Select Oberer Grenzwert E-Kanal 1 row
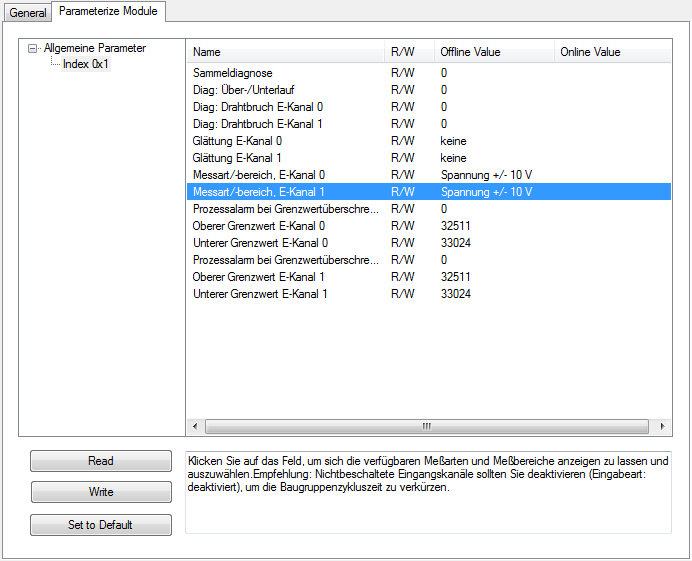This screenshot has height=561, width=692. [429, 277]
